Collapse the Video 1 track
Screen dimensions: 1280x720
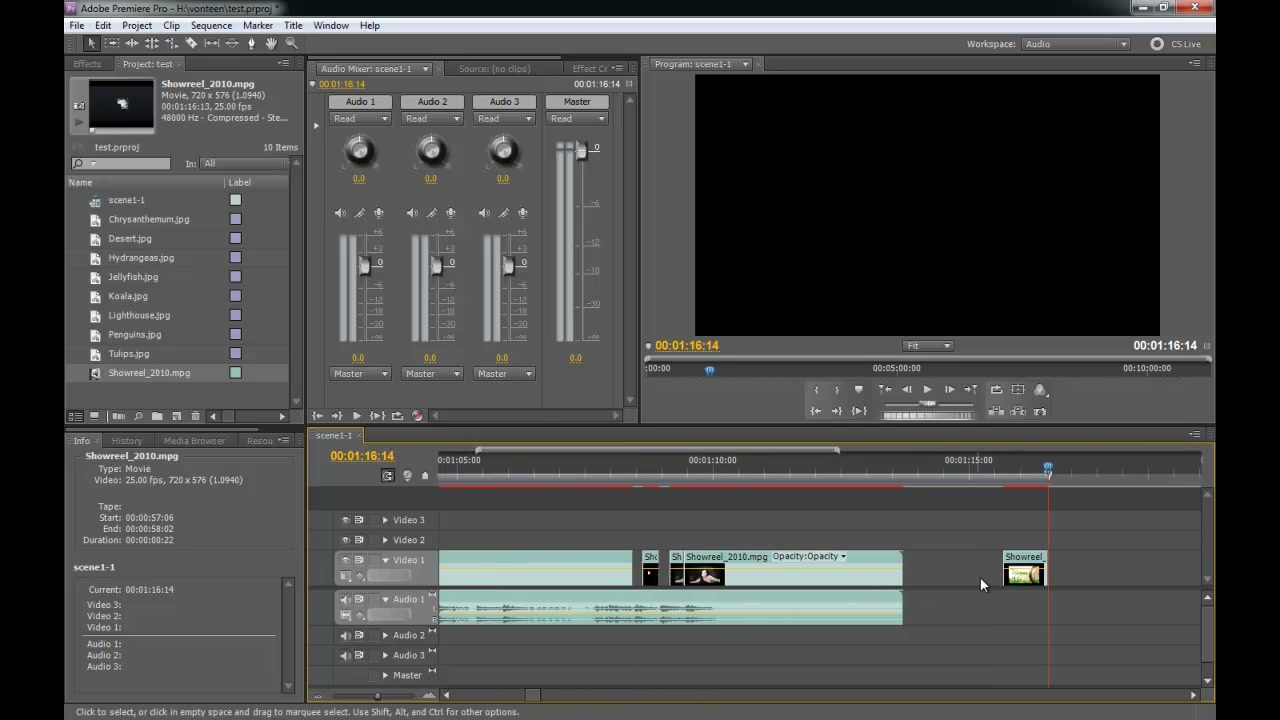(385, 560)
